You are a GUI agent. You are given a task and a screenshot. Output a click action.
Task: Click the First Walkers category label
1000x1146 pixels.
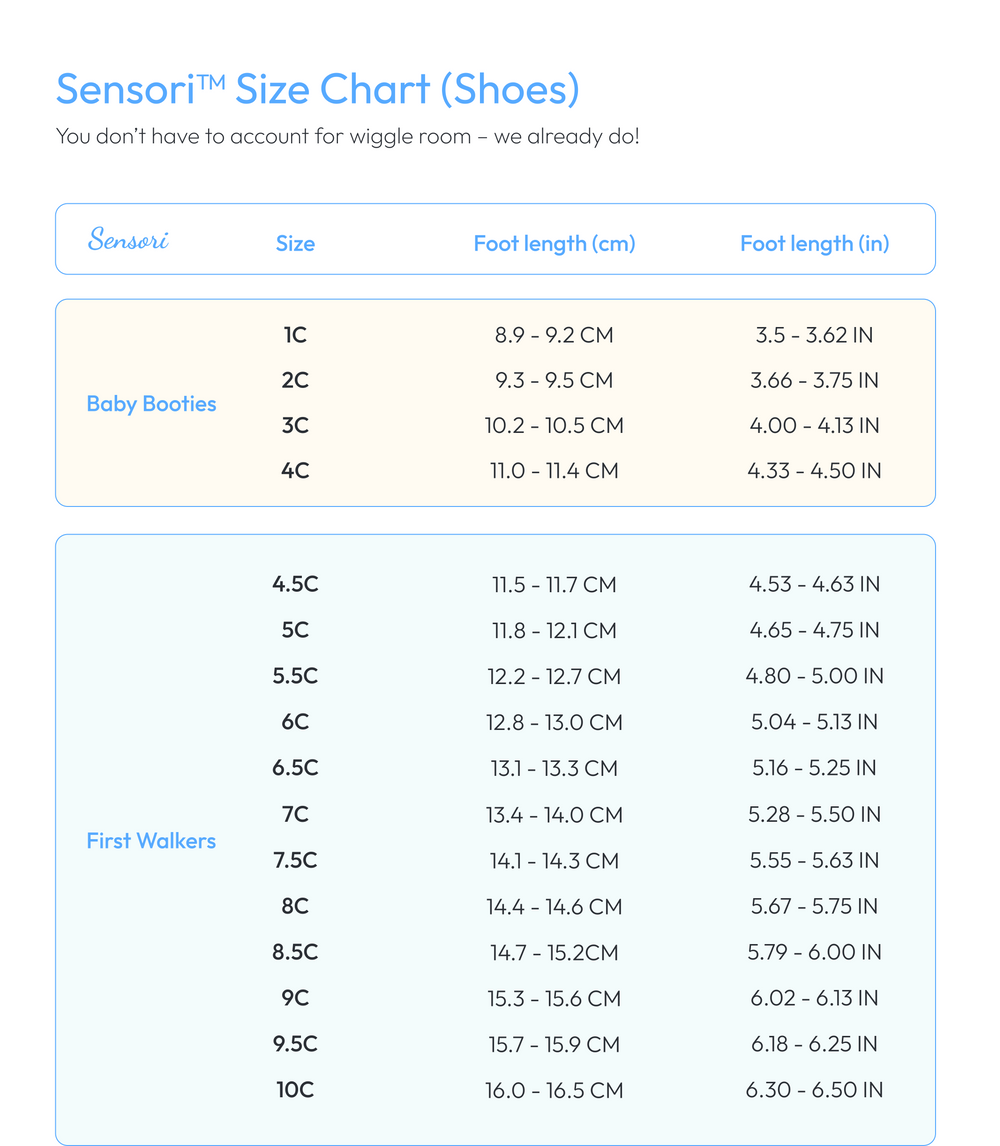point(151,840)
